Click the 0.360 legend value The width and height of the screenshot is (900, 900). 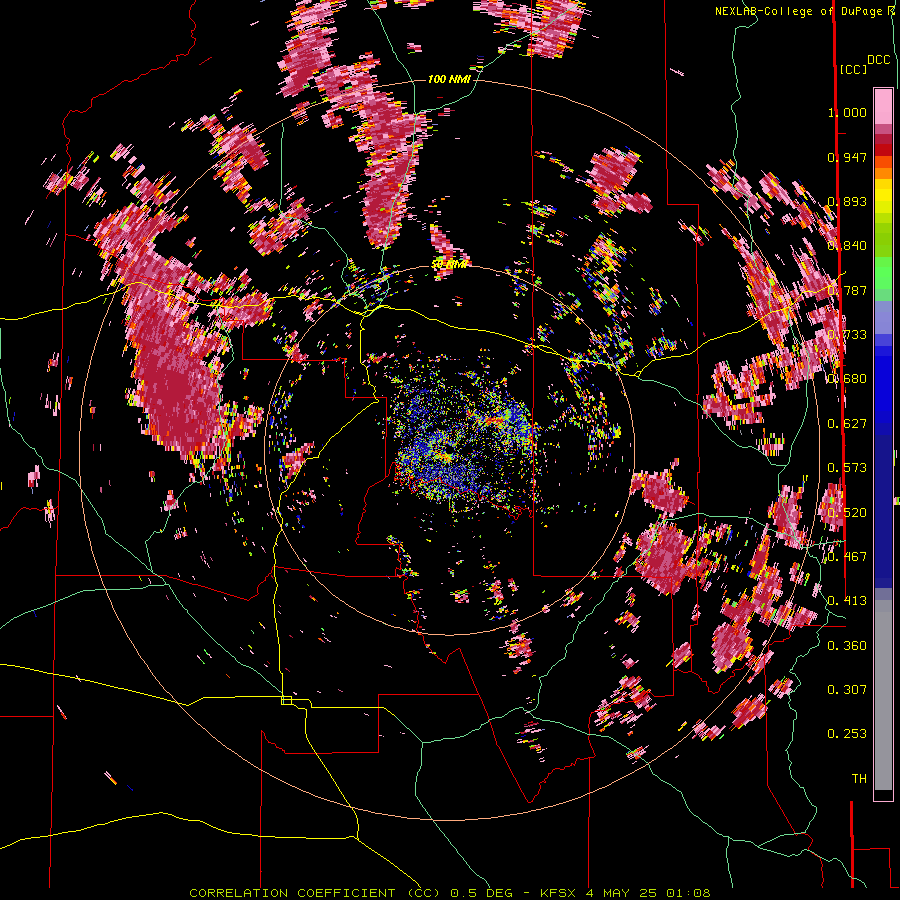pos(847,646)
